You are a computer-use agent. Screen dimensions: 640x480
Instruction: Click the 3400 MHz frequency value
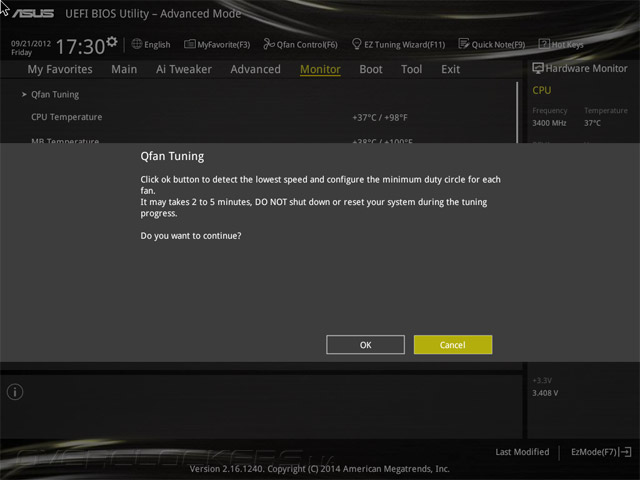549,123
